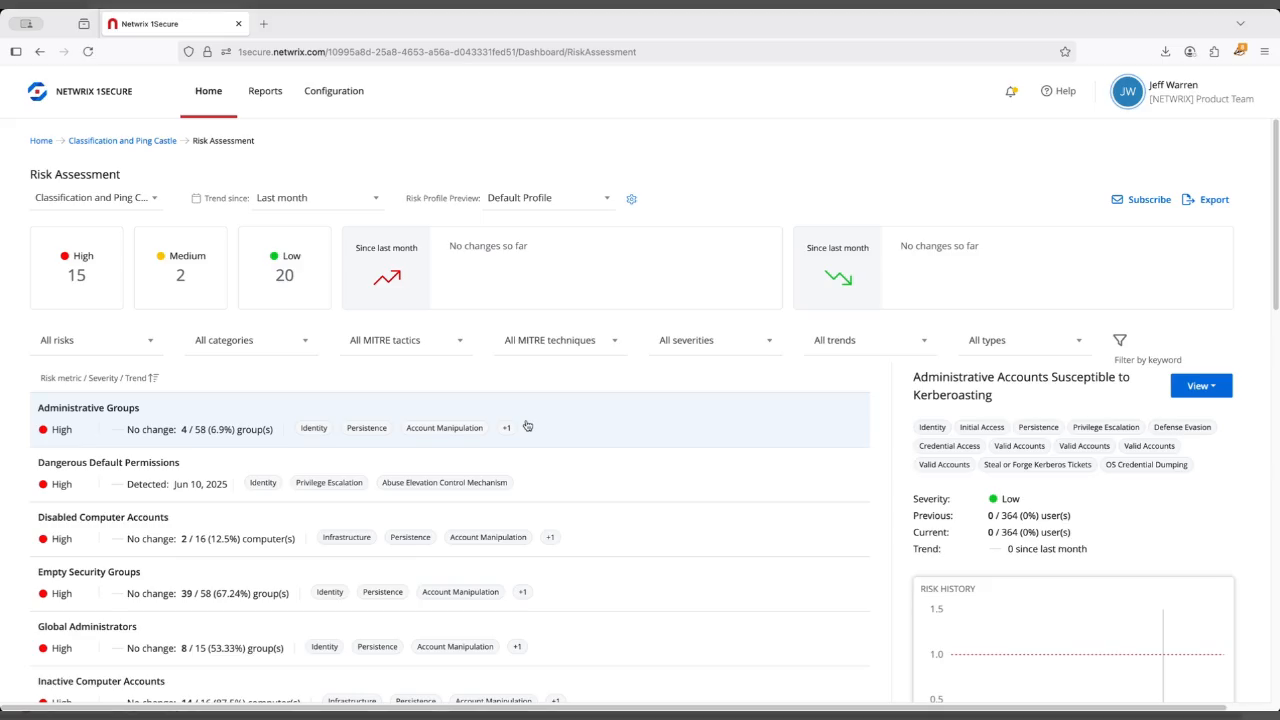
Task: Toggle the risk metric sort order icon
Action: pos(153,378)
